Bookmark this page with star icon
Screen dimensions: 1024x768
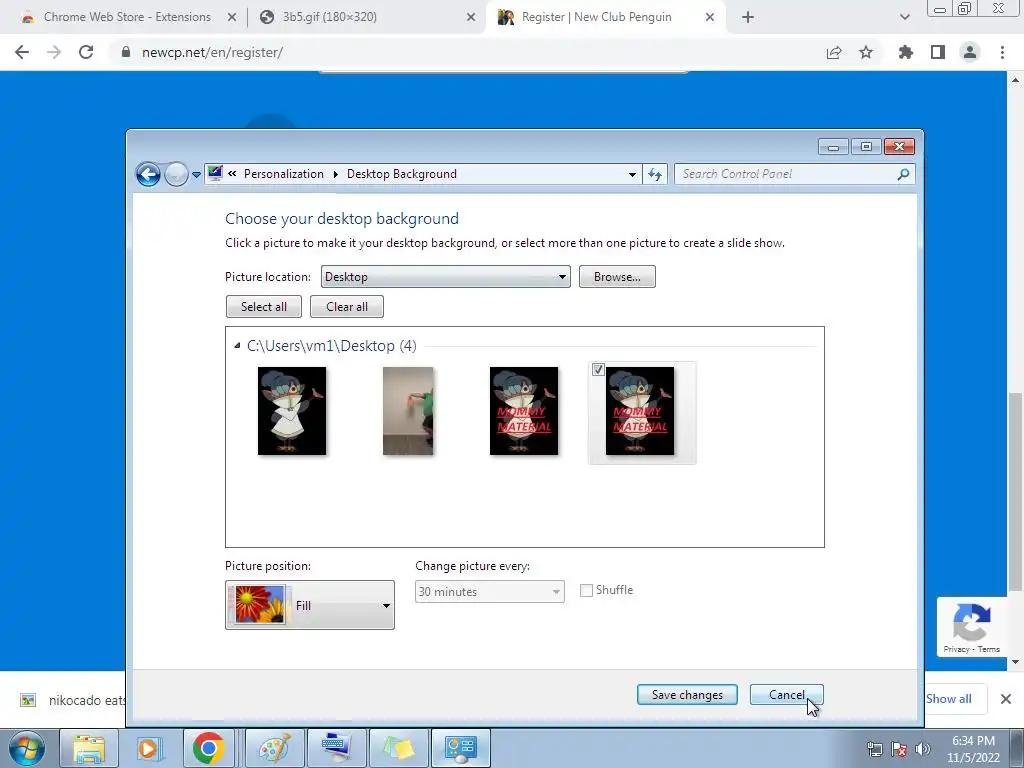(x=866, y=52)
